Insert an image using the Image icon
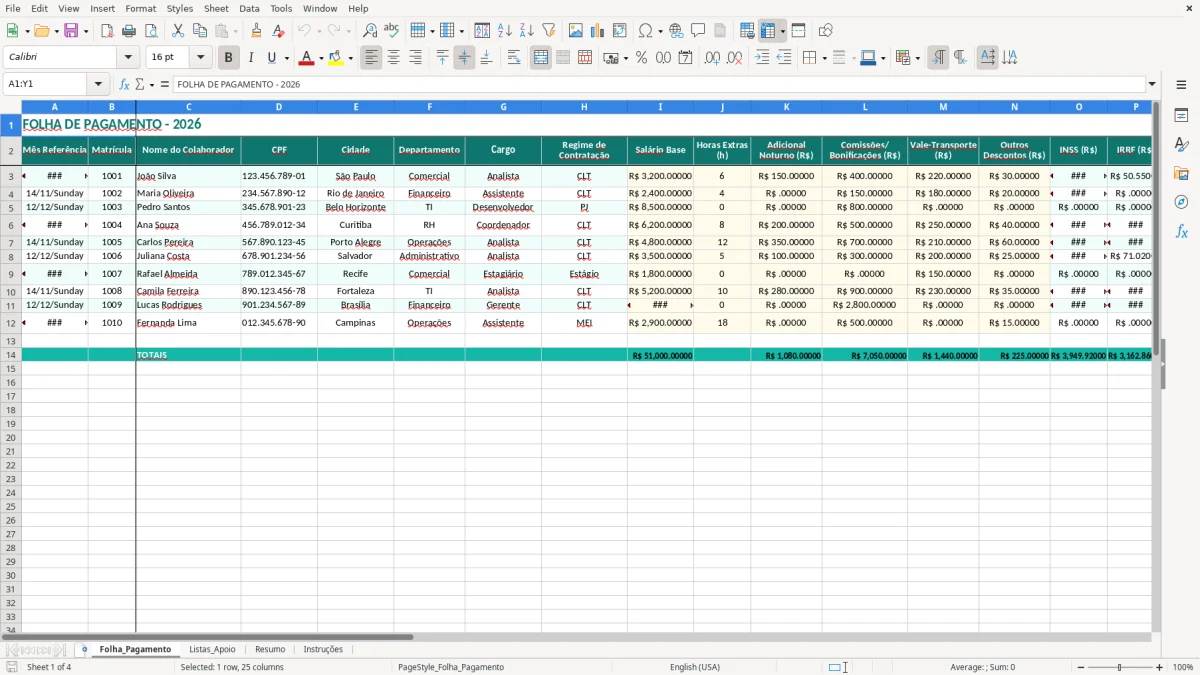 (x=576, y=31)
